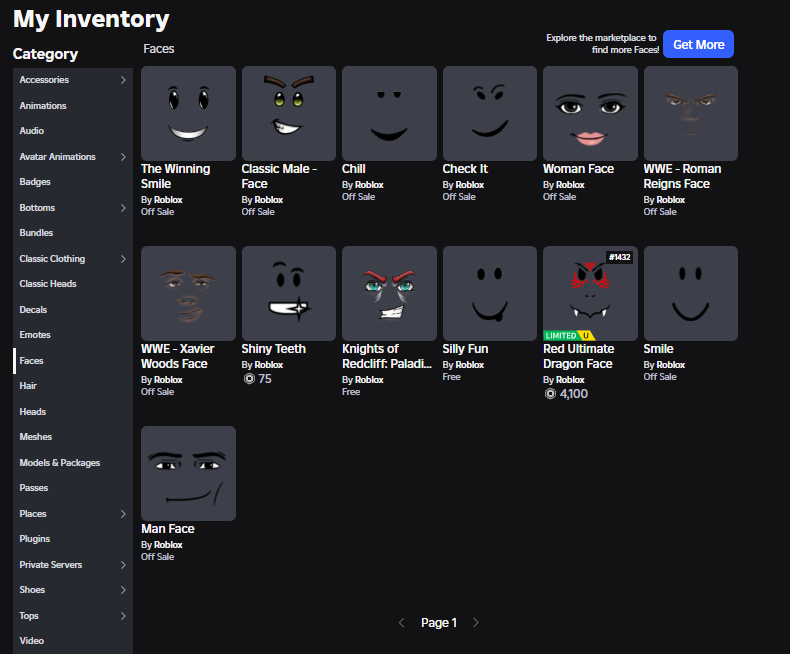790x654 pixels.
Task: Open WWE - Roman Reigns Face thumbnail
Action: pyautogui.click(x=691, y=113)
